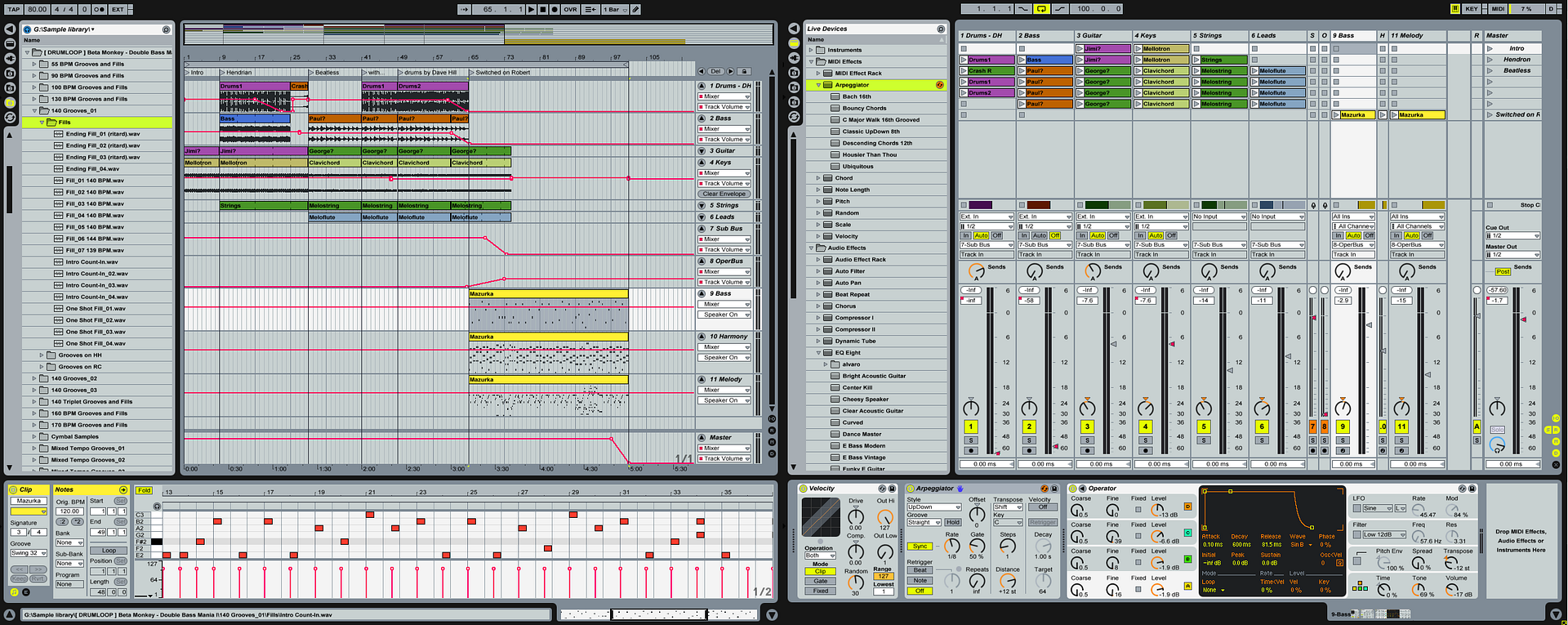Select Fill_03 140 BPM.wav file
Screen dimensions: 1568x625
coord(95,203)
